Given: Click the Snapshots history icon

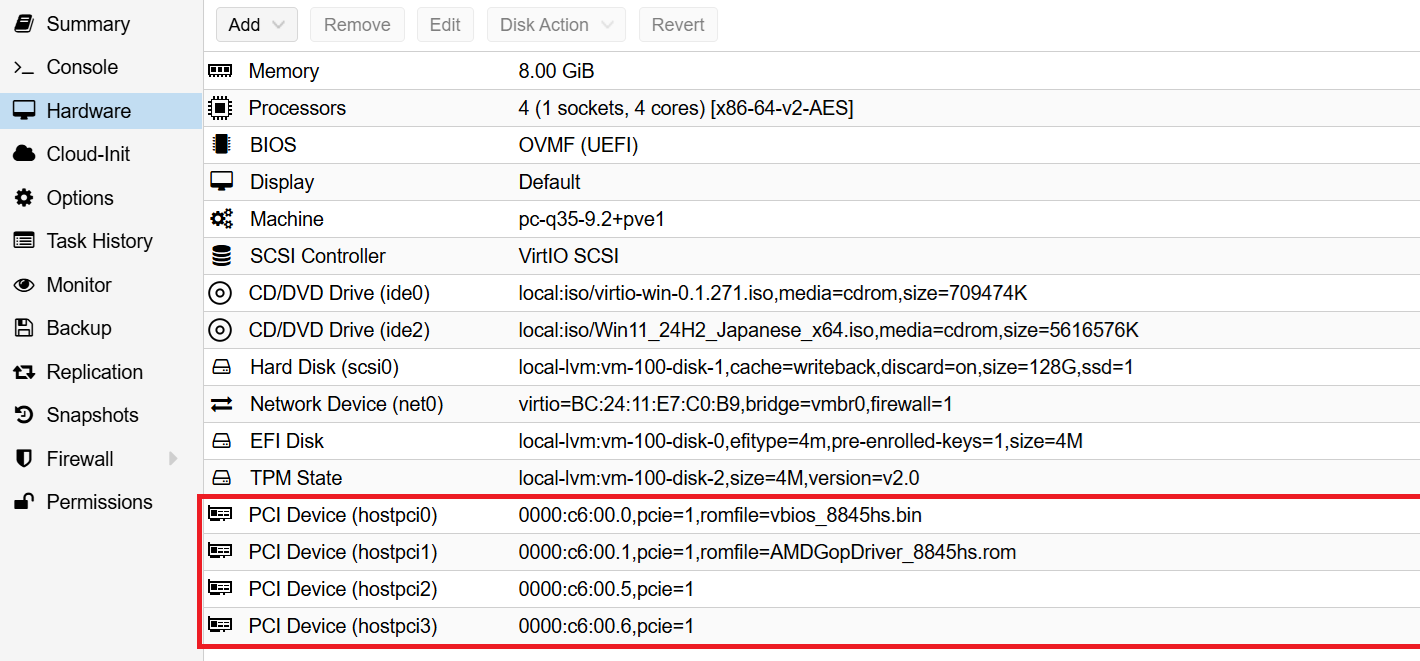Looking at the screenshot, I should pyautogui.click(x=24, y=415).
